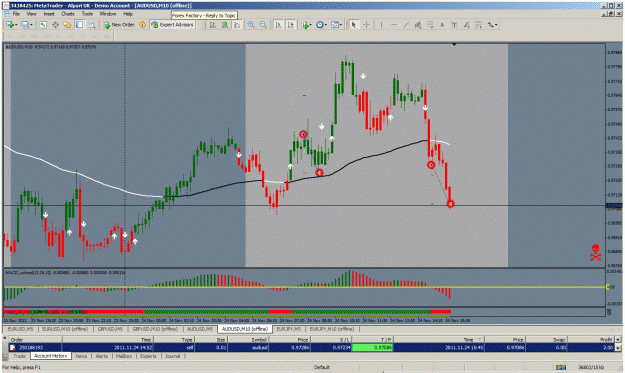625x373 pixels.
Task: Click the Zoom Out magnifier icon
Action: [263, 25]
